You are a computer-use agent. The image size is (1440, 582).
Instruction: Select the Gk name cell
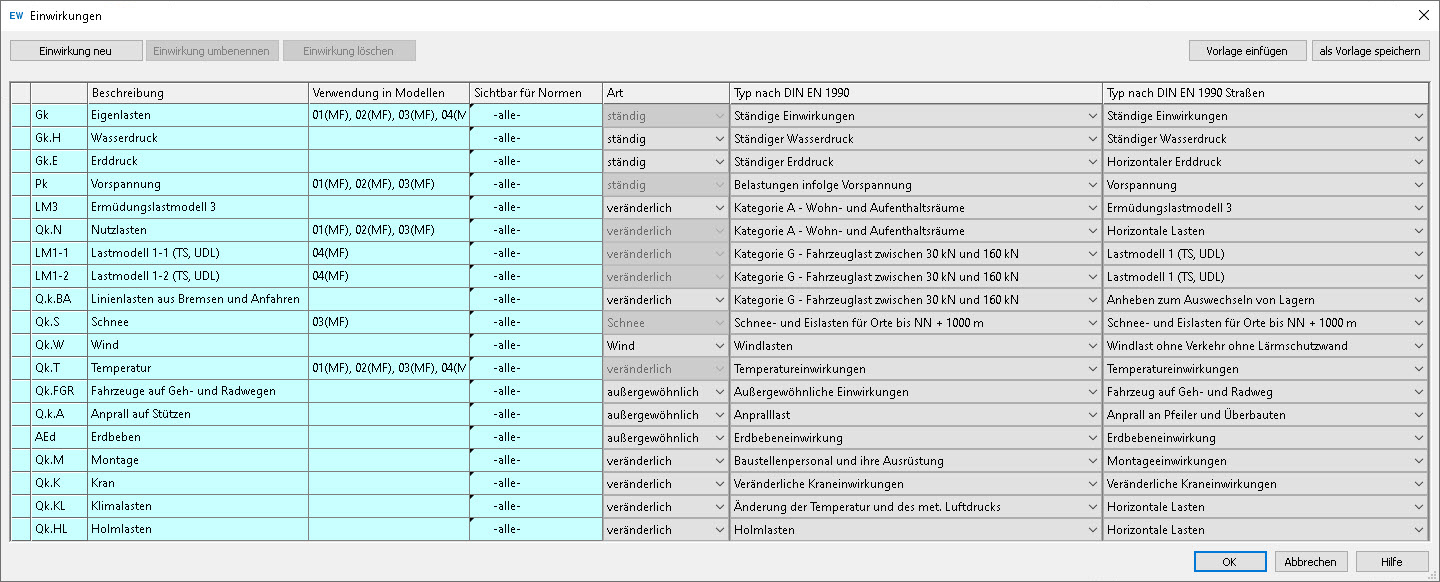59,116
